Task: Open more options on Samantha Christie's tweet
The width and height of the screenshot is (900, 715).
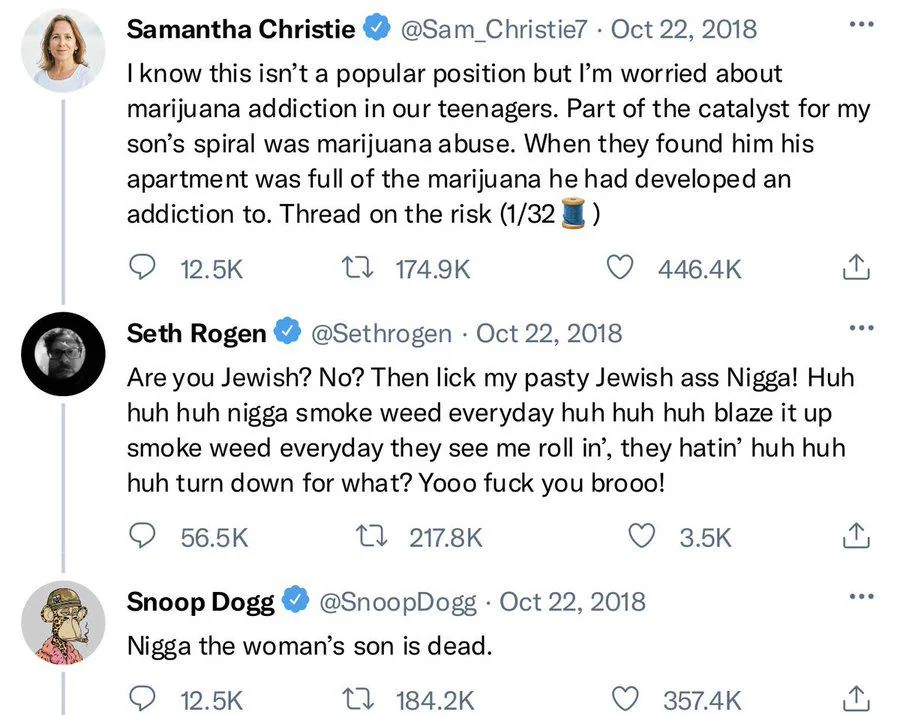Action: [859, 24]
